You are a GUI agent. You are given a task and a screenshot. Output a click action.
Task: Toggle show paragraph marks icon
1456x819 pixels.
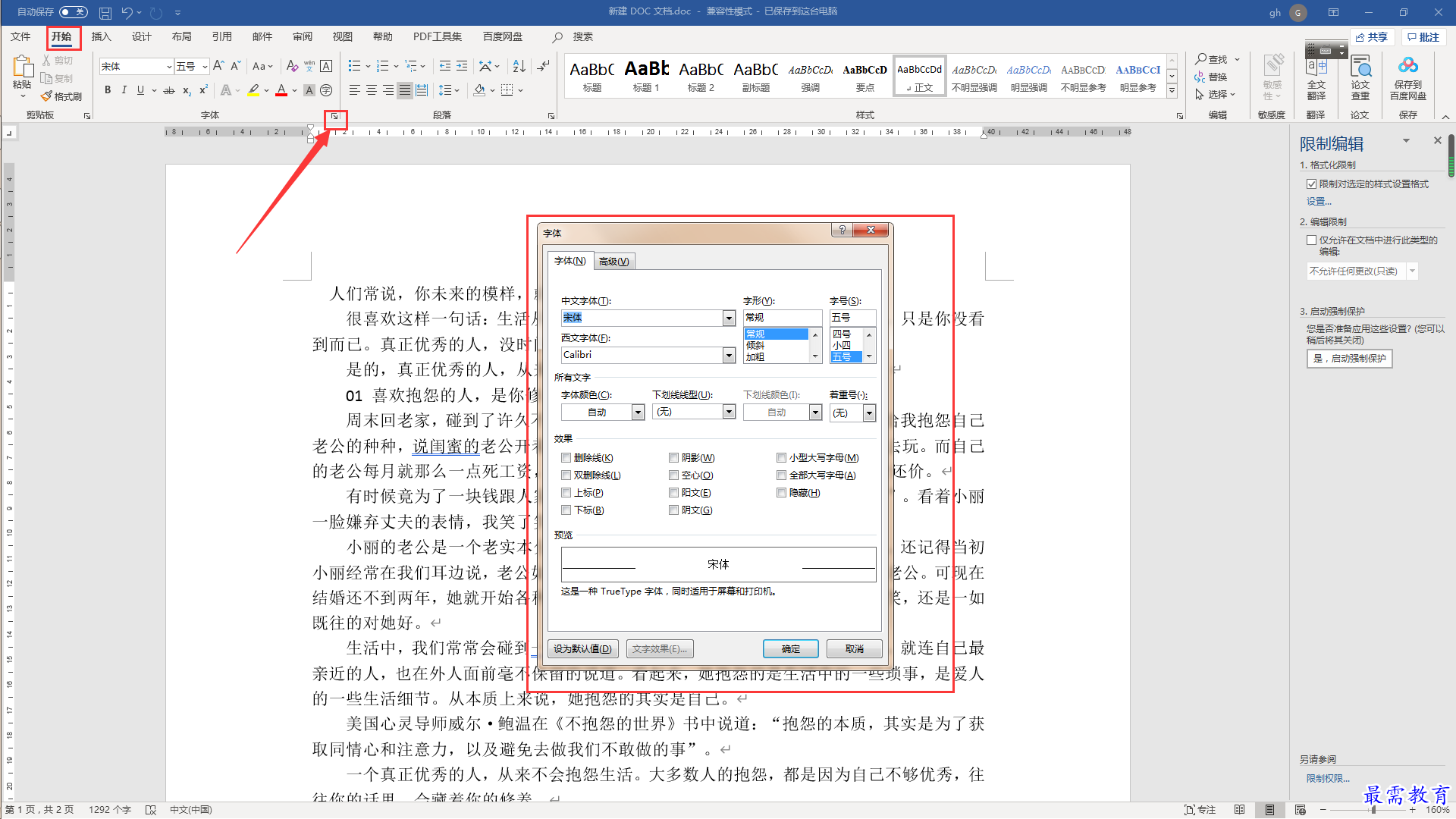tap(543, 66)
